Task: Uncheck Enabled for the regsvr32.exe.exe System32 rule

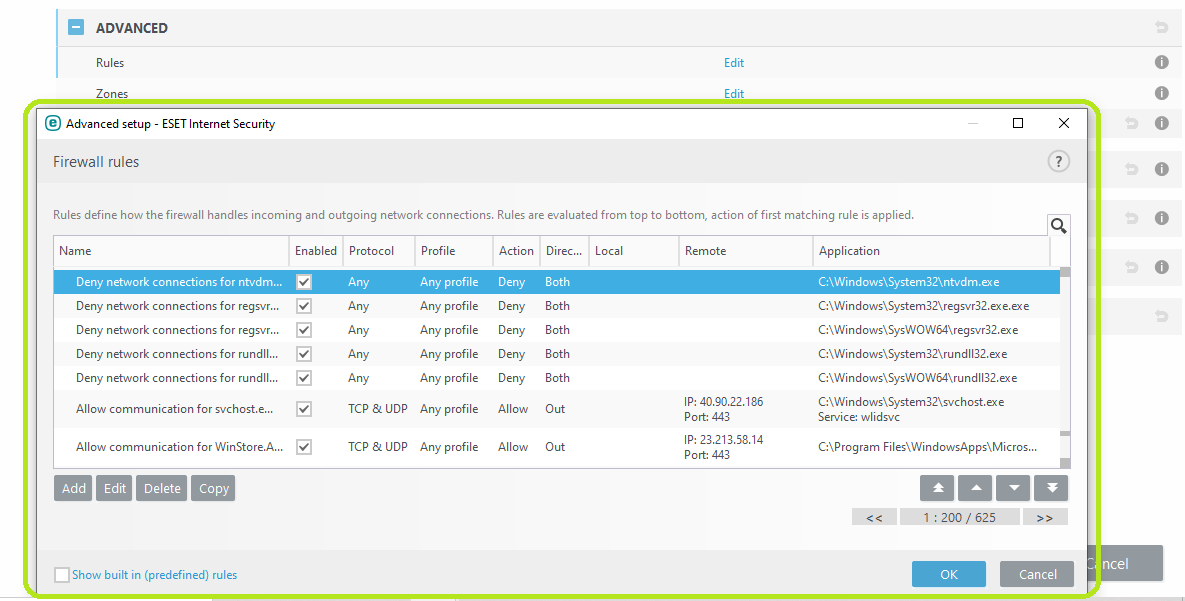Action: point(304,306)
